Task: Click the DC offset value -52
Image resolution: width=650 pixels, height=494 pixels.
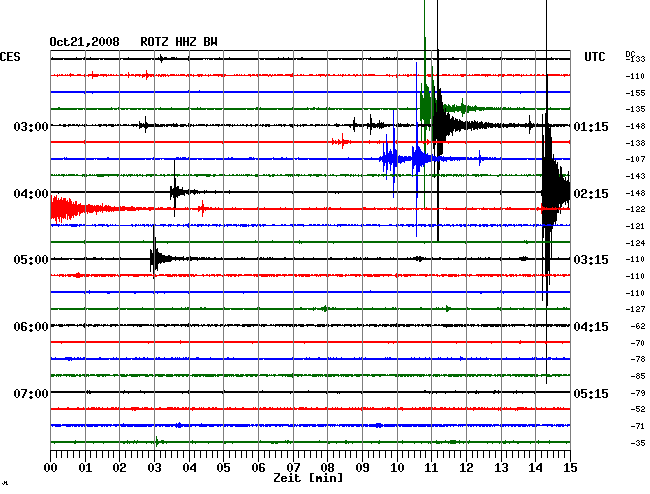Action: click(638, 409)
